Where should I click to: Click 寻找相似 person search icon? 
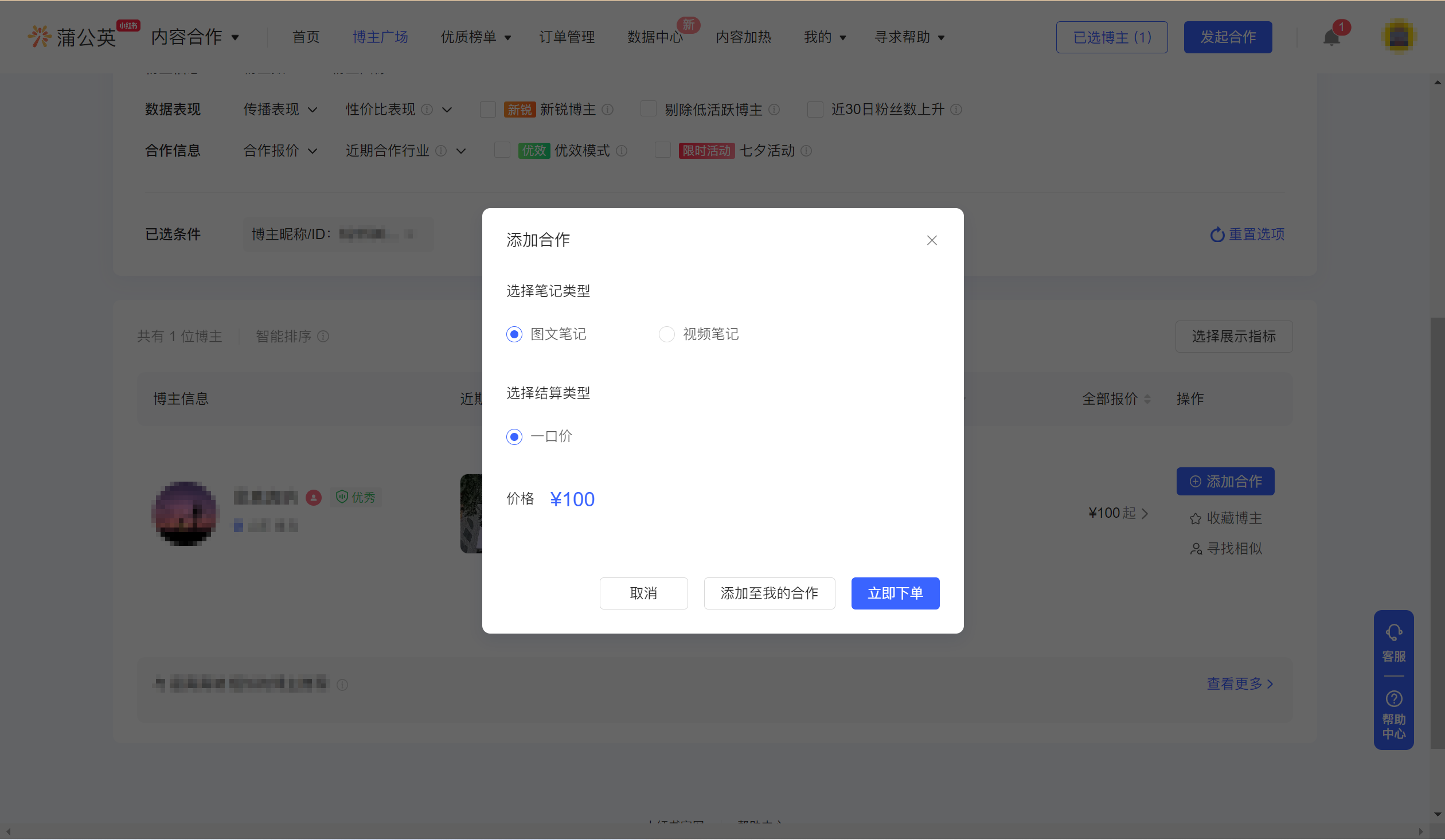point(1196,549)
